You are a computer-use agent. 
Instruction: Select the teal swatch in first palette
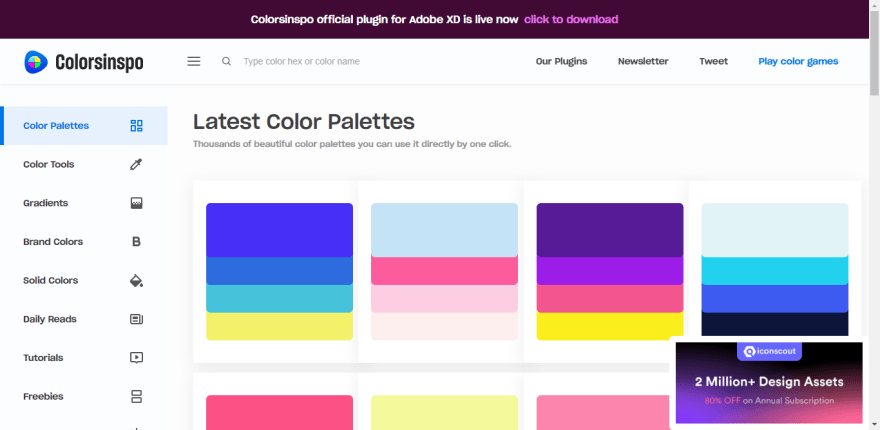tap(279, 299)
